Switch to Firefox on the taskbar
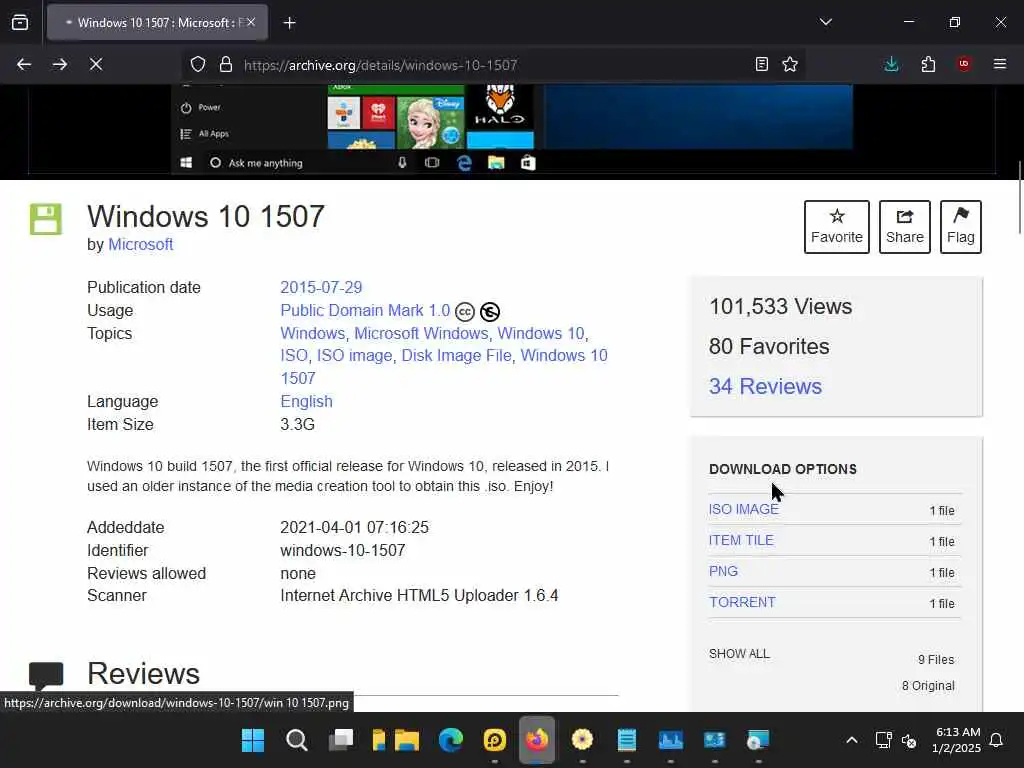The width and height of the screenshot is (1024, 768). (537, 740)
